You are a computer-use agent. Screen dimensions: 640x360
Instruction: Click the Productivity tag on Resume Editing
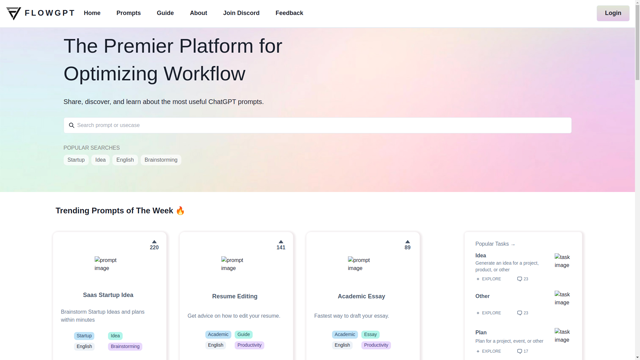point(249,345)
